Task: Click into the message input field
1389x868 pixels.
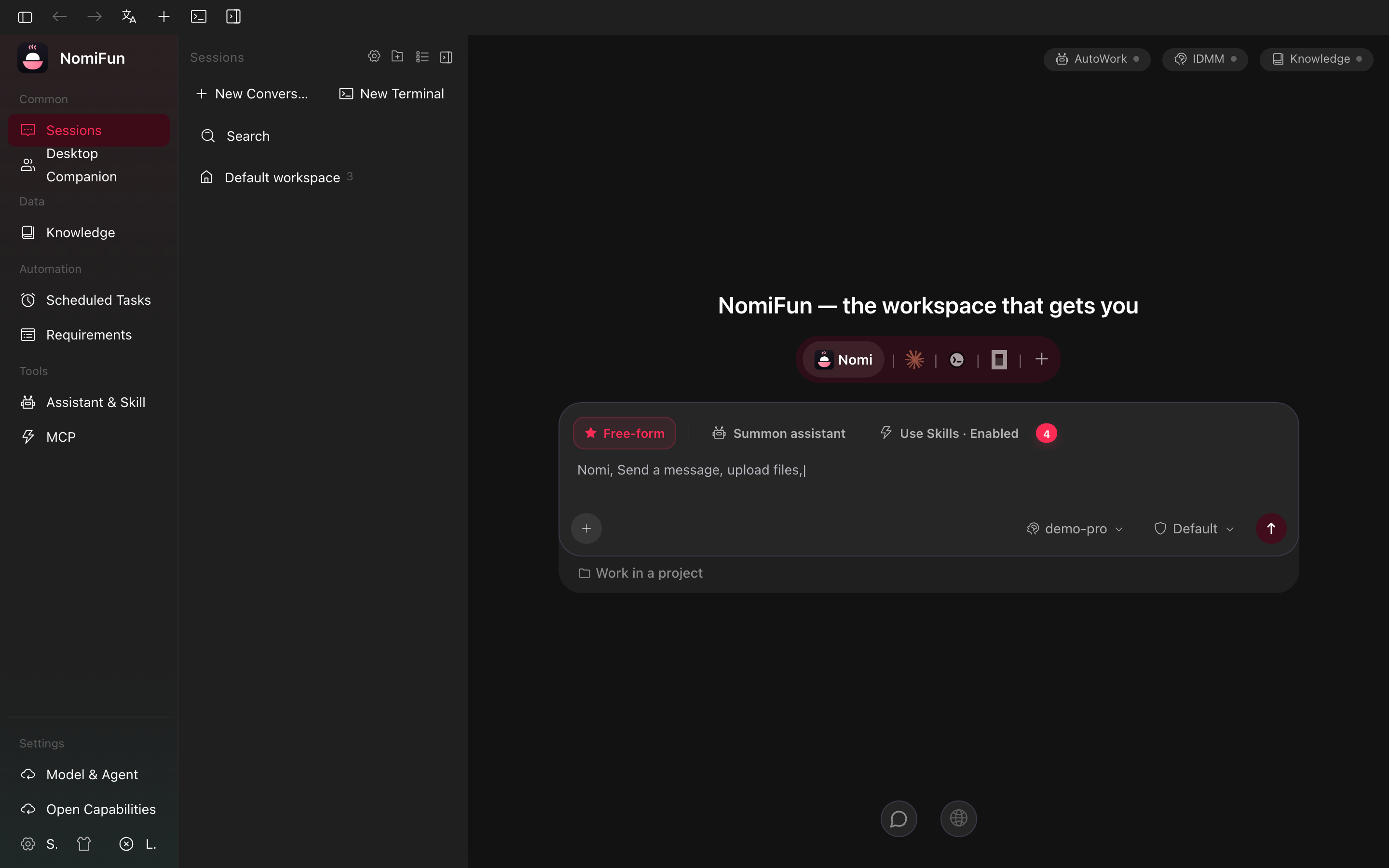Action: click(928, 479)
